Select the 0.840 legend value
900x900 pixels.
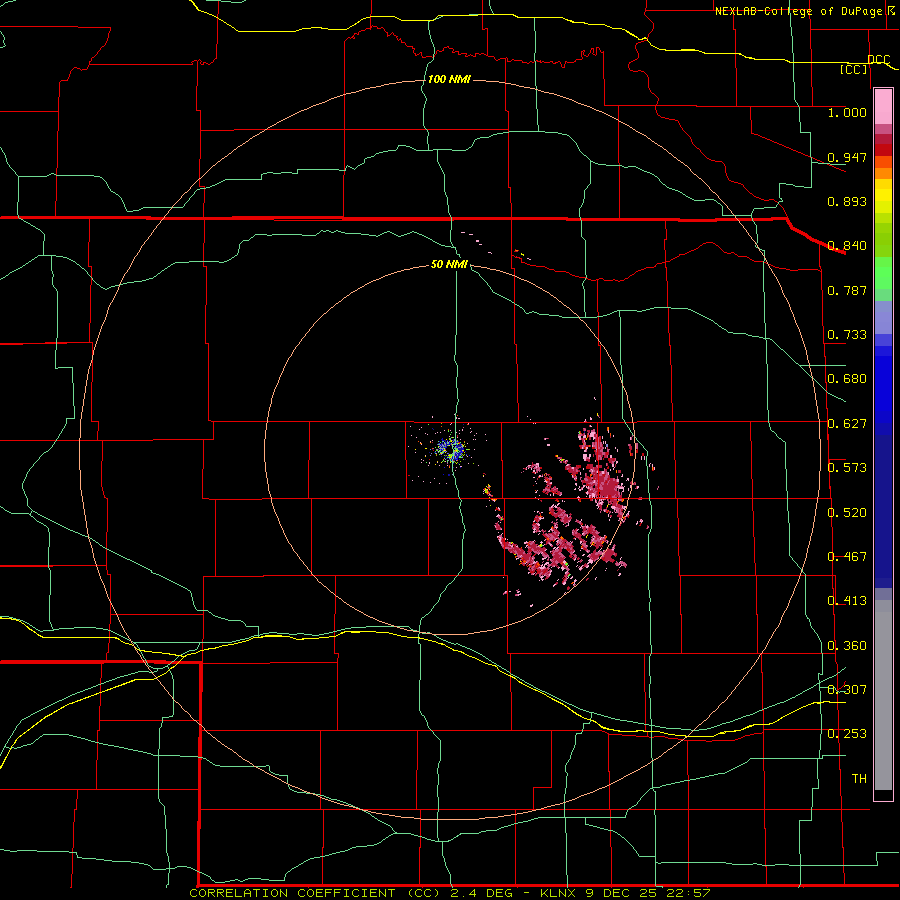[x=847, y=245]
